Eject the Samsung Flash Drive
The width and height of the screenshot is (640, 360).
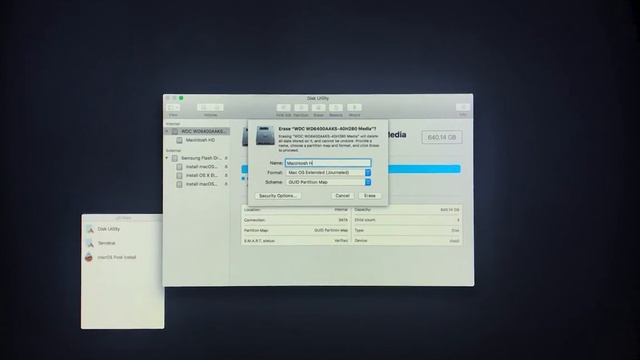pos(226,158)
